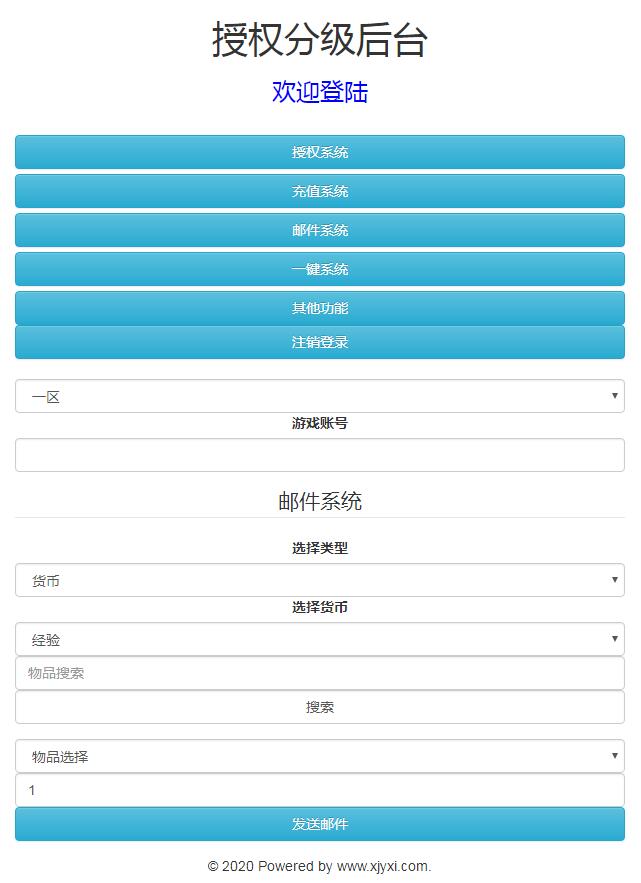Open the 授权系统 menu button
This screenshot has height=883, width=641.
coord(320,152)
